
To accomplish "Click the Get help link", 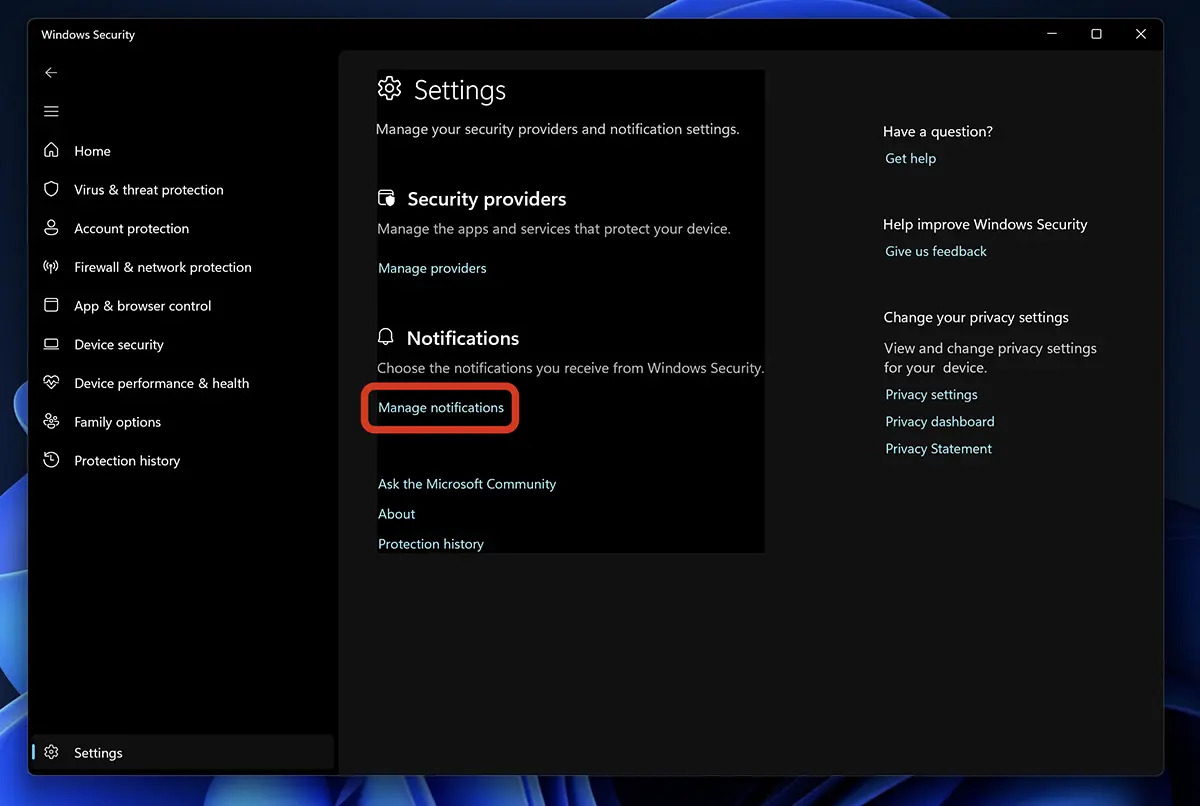I will (x=911, y=158).
